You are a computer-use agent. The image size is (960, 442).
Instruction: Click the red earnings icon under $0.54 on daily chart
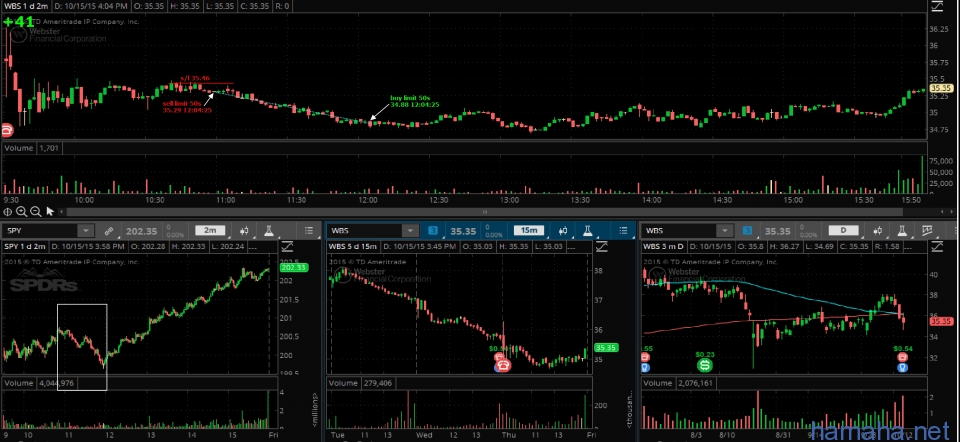[x=902, y=358]
